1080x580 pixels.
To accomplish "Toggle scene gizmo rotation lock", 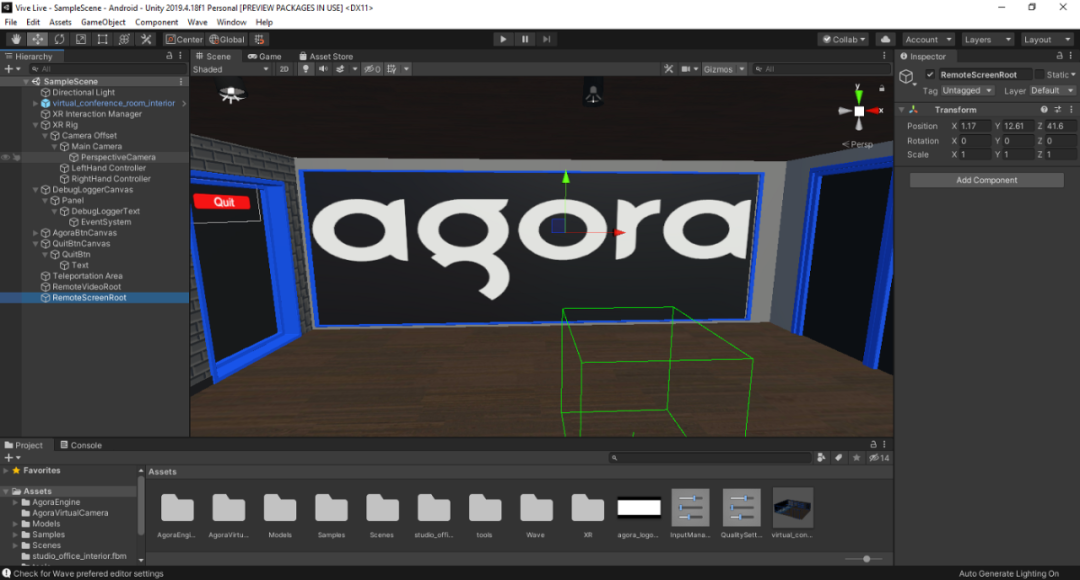I will [x=882, y=88].
